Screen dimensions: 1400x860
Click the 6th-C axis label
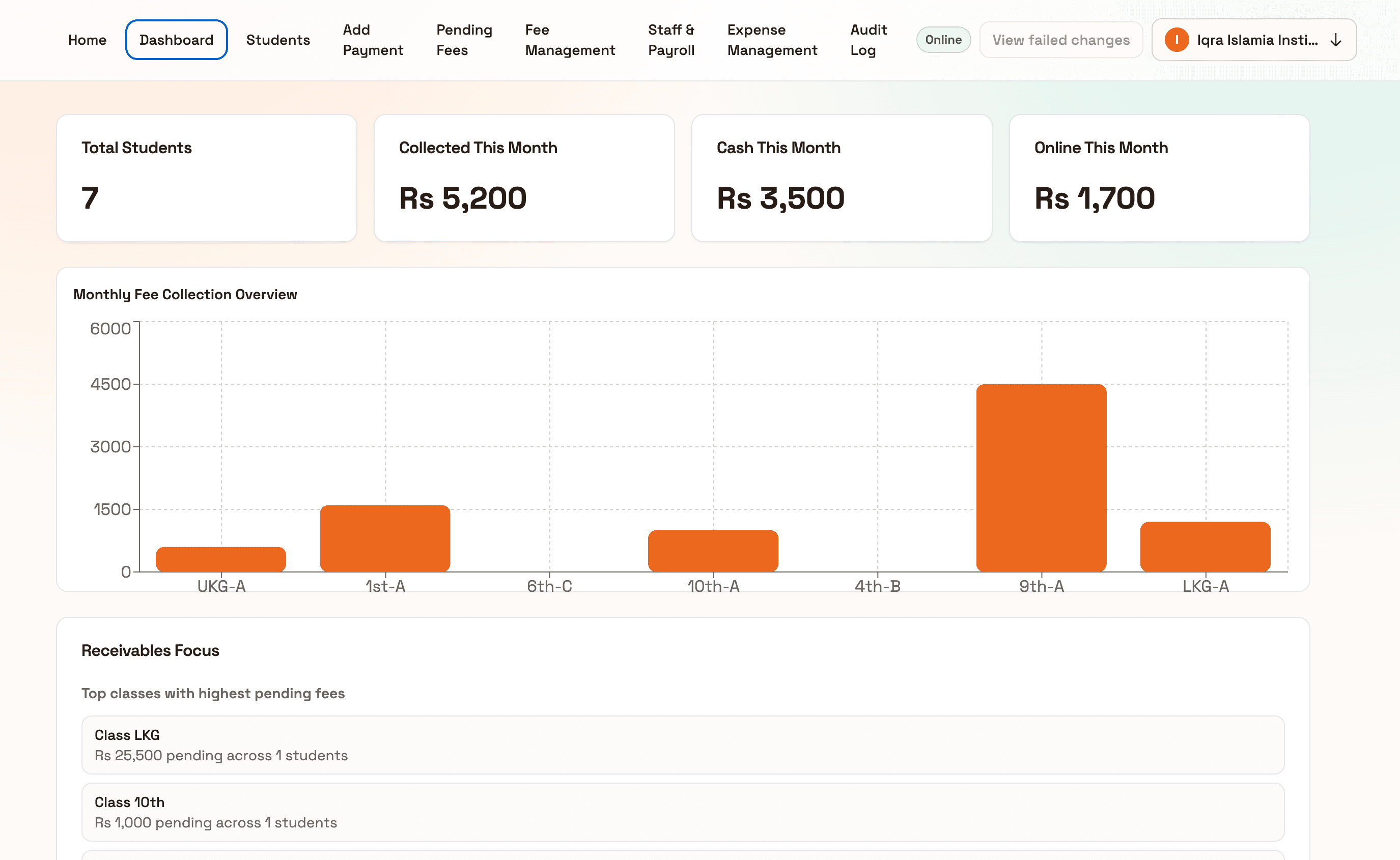pyautogui.click(x=549, y=586)
